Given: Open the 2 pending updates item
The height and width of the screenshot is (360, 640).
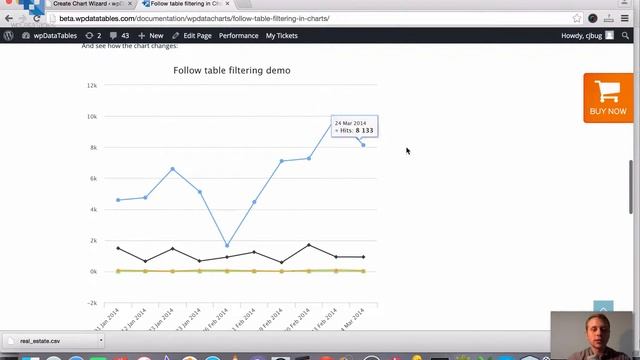Looking at the screenshot, I should (x=93, y=36).
